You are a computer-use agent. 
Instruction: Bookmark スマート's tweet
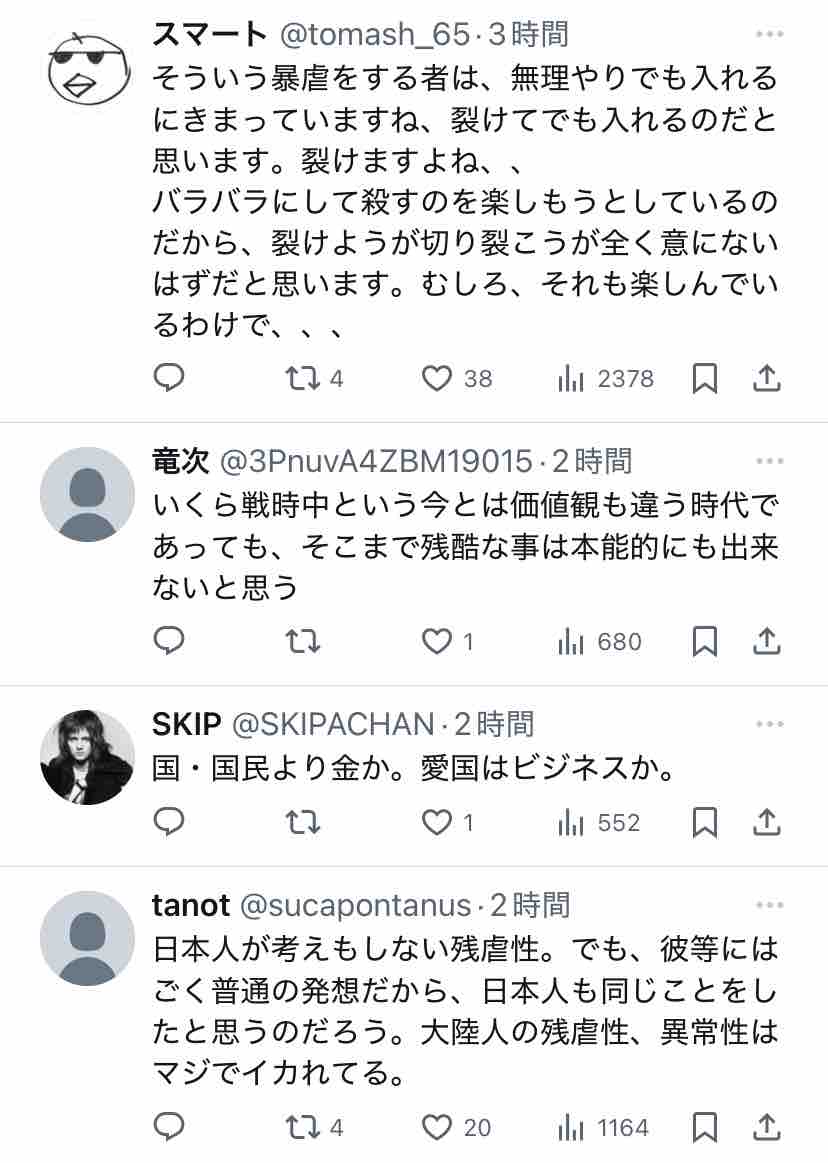705,378
